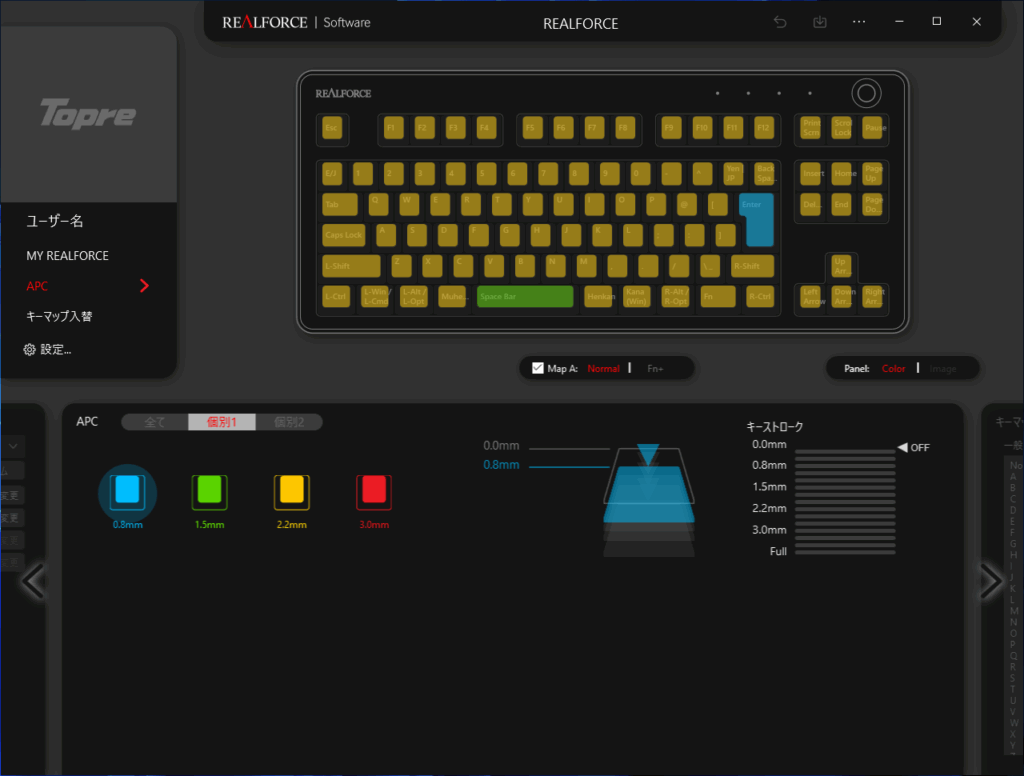The width and height of the screenshot is (1024, 776).
Task: Click the Kana (Win) key on keyboard map
Action: pyautogui.click(x=637, y=297)
